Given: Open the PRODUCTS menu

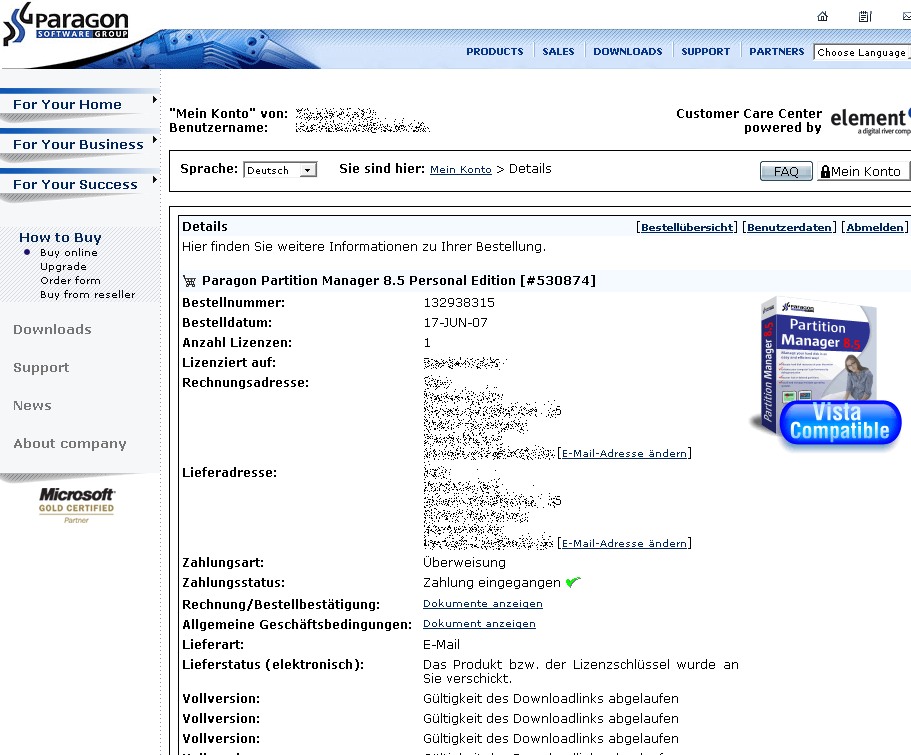Looking at the screenshot, I should (x=494, y=52).
